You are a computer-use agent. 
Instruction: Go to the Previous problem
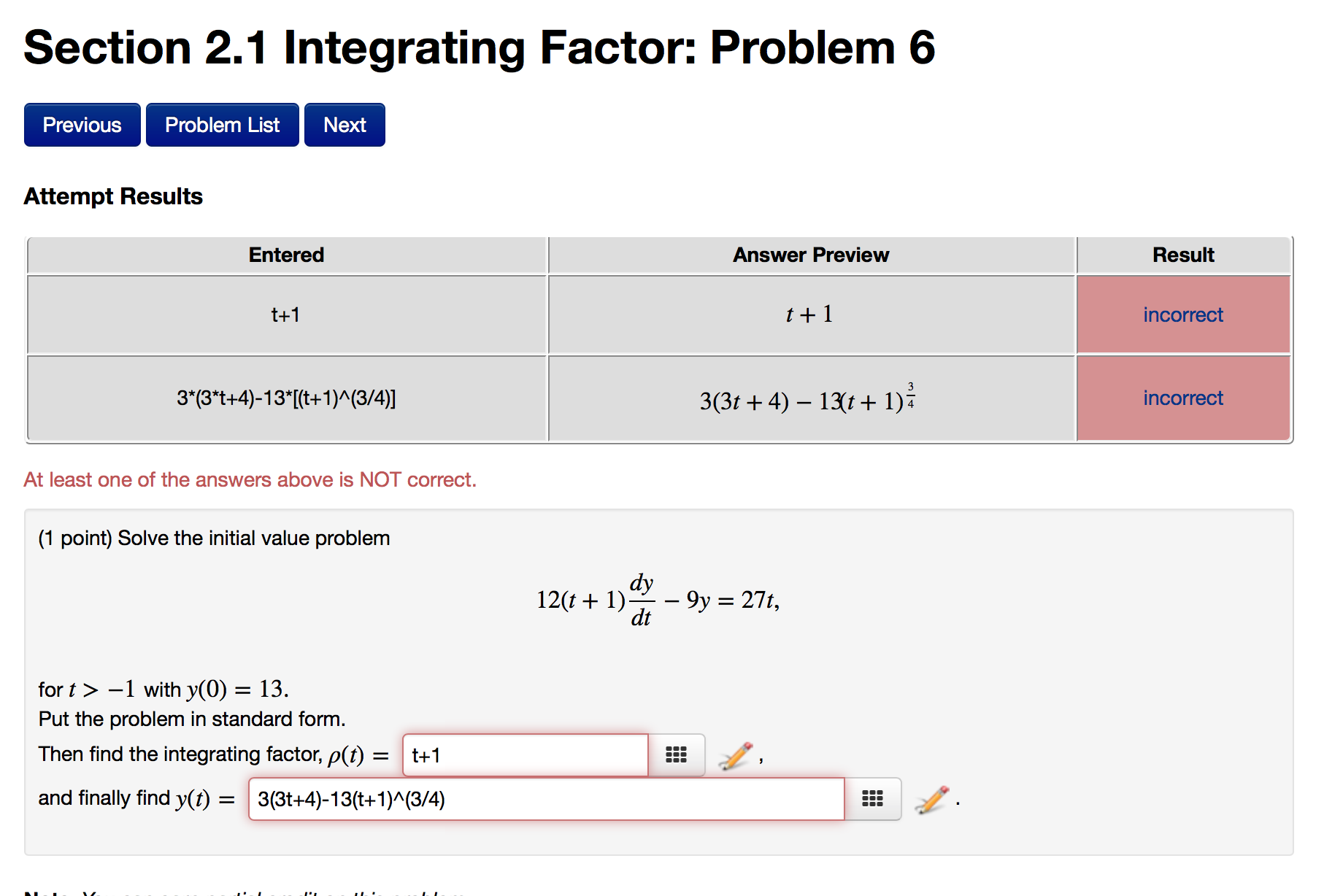click(82, 124)
